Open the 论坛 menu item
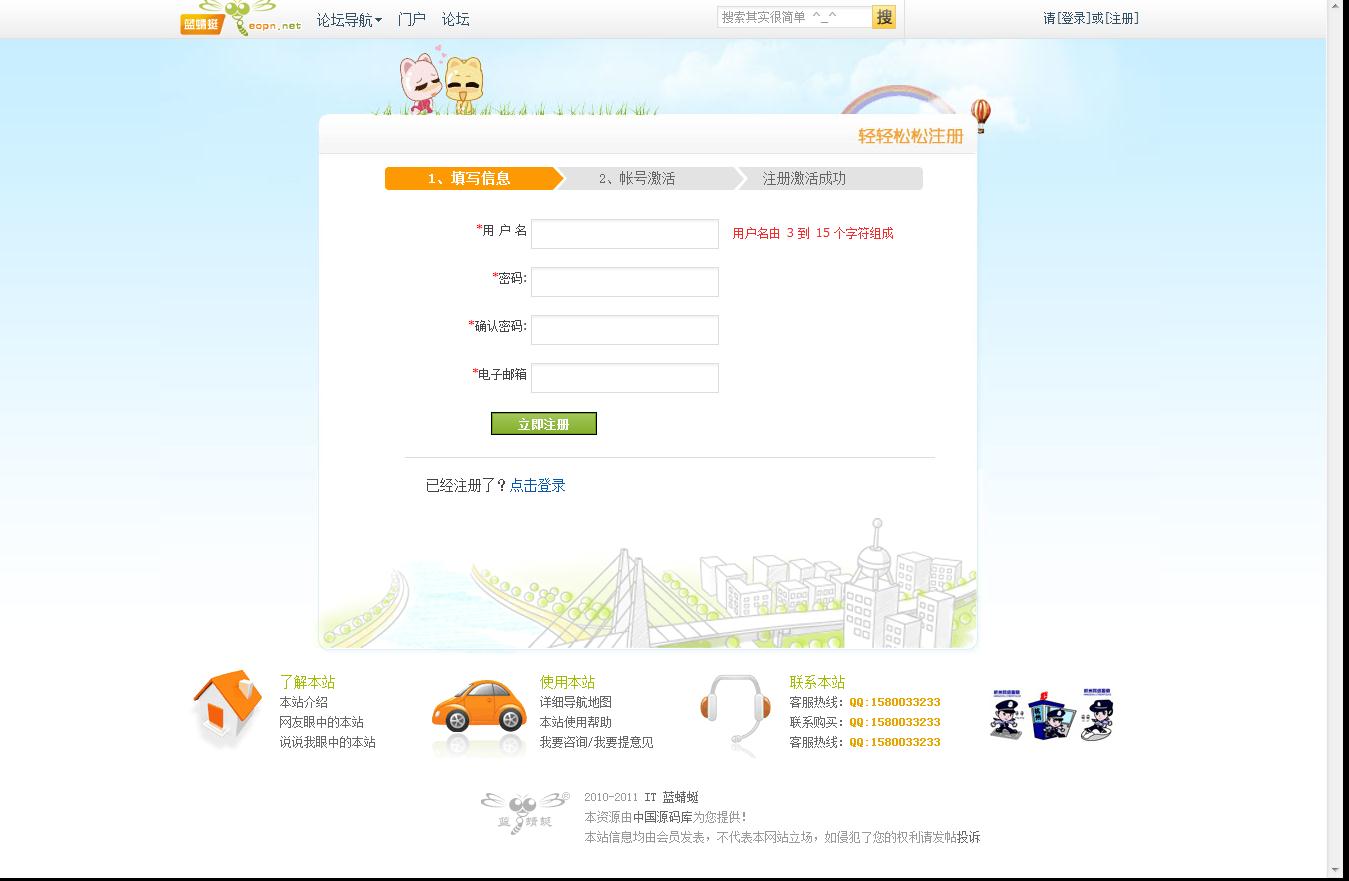The height and width of the screenshot is (881, 1349). [457, 18]
